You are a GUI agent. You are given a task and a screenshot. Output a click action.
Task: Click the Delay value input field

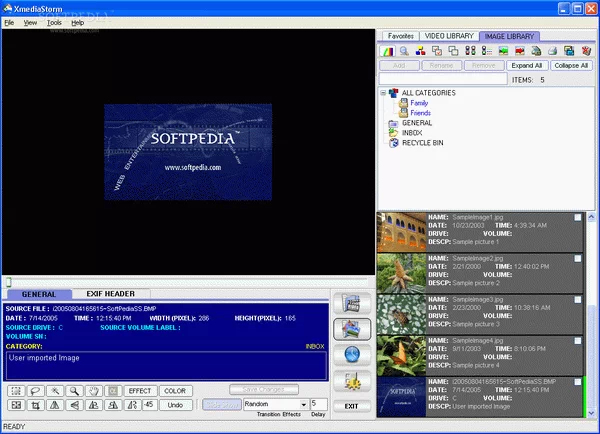(x=319, y=404)
